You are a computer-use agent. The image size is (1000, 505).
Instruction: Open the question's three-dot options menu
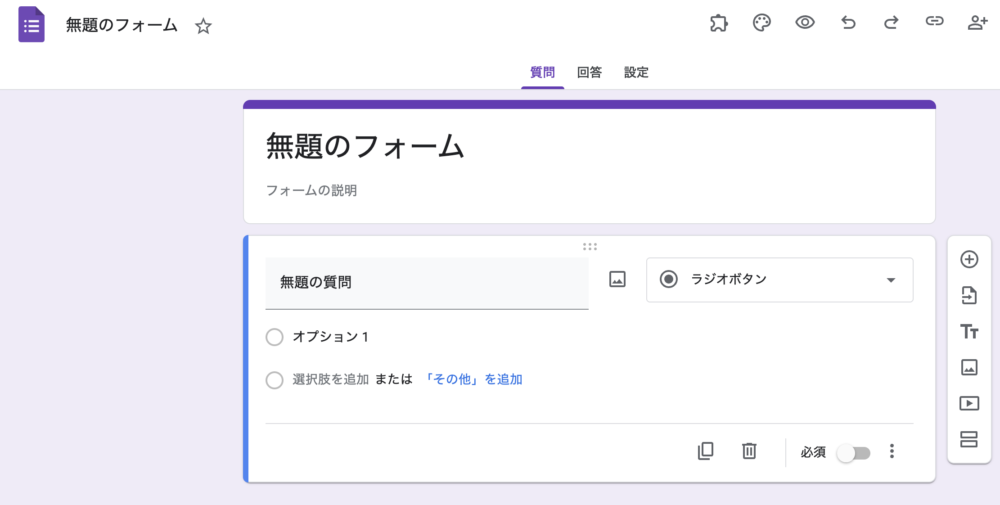coord(892,452)
